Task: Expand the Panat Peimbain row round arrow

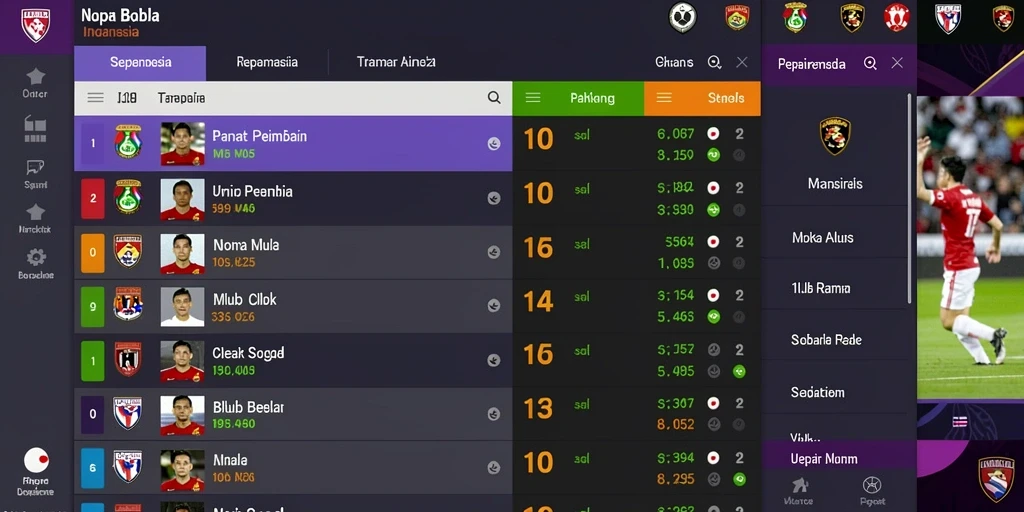Action: point(494,144)
